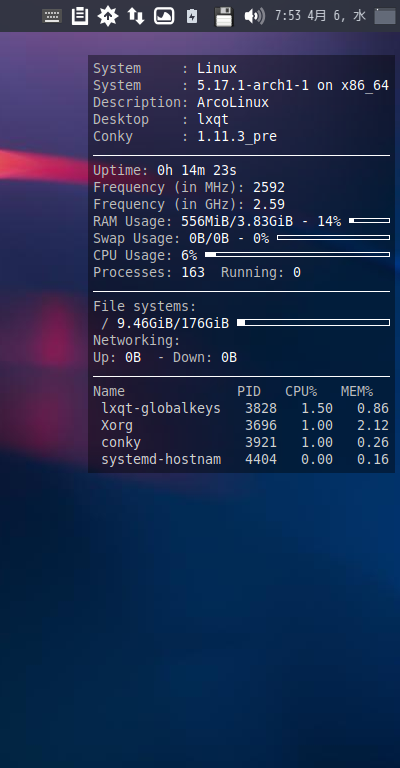
Task: Select the 556MiB/3.83GiB RAM value
Action: tap(237, 221)
